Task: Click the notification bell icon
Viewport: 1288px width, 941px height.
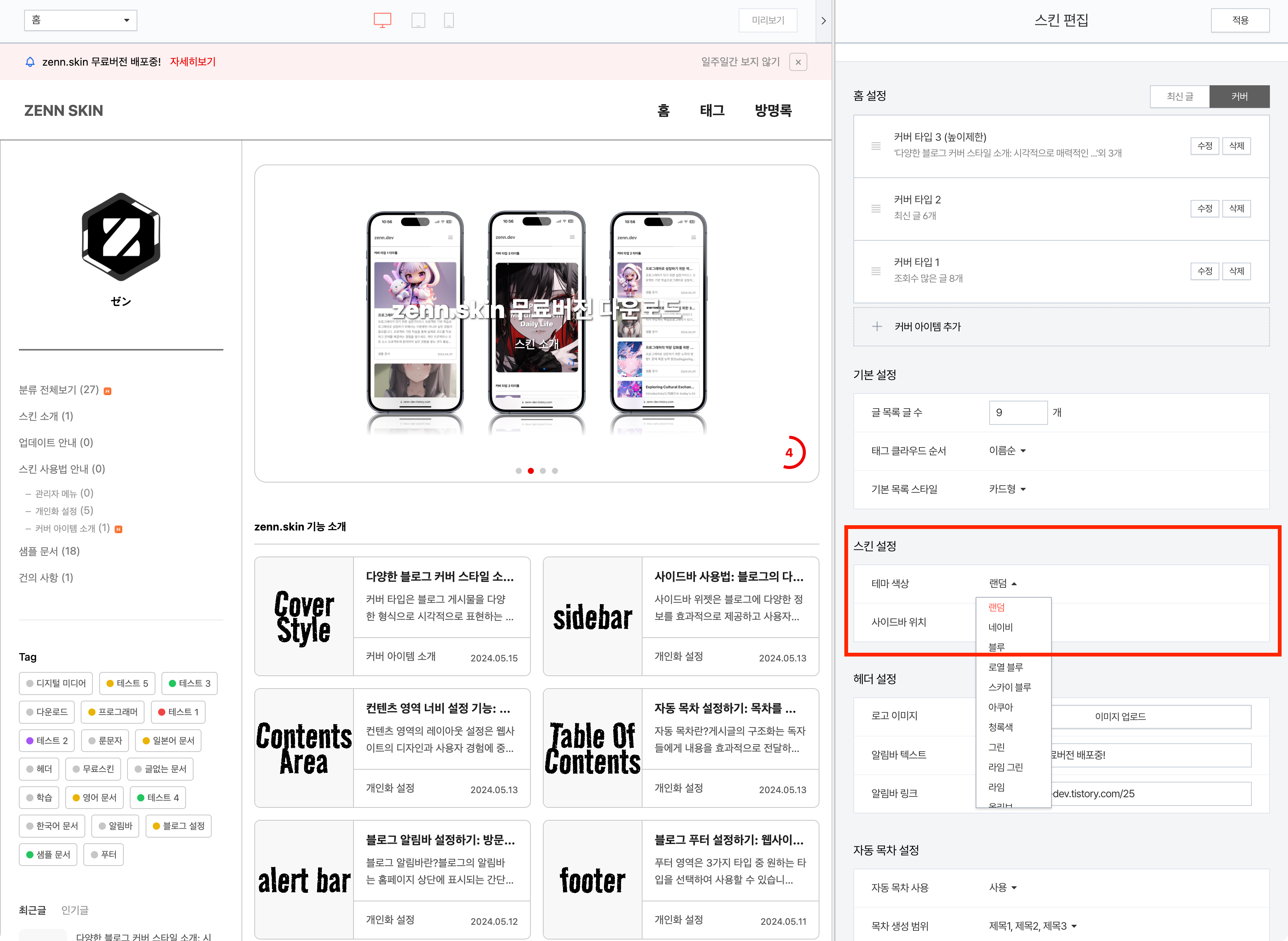Action: tap(30, 62)
